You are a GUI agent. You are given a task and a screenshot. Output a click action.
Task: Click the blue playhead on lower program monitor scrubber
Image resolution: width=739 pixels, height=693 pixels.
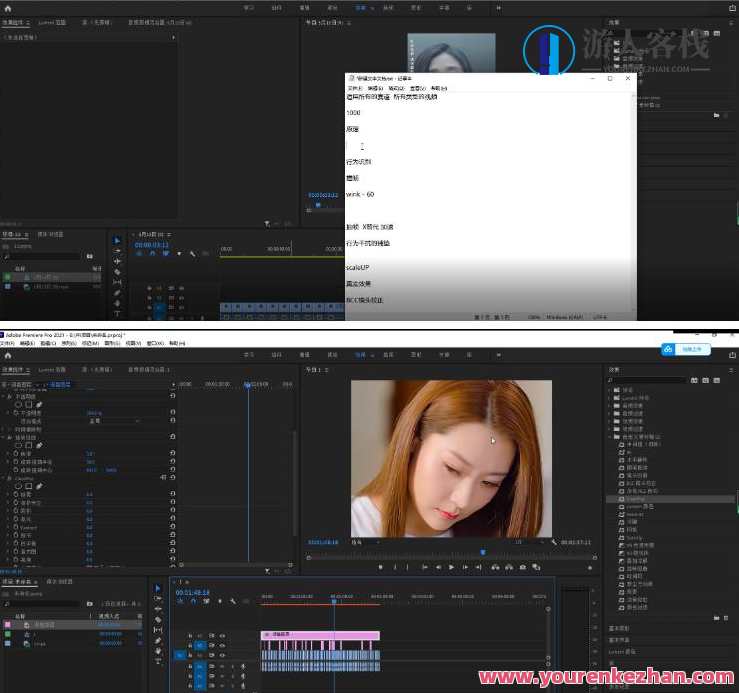tap(483, 551)
